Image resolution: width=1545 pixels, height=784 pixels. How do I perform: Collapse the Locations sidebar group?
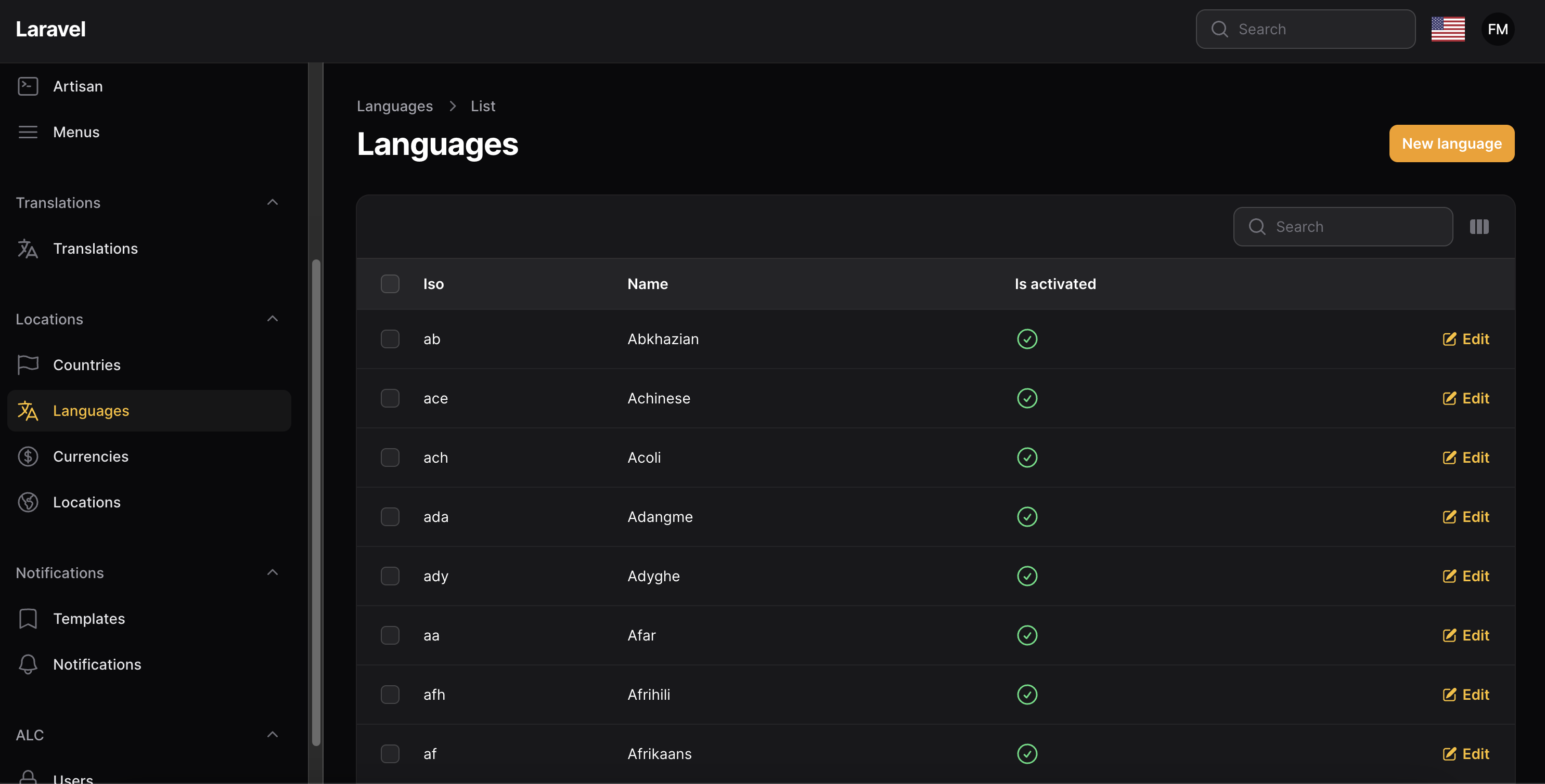coord(272,319)
